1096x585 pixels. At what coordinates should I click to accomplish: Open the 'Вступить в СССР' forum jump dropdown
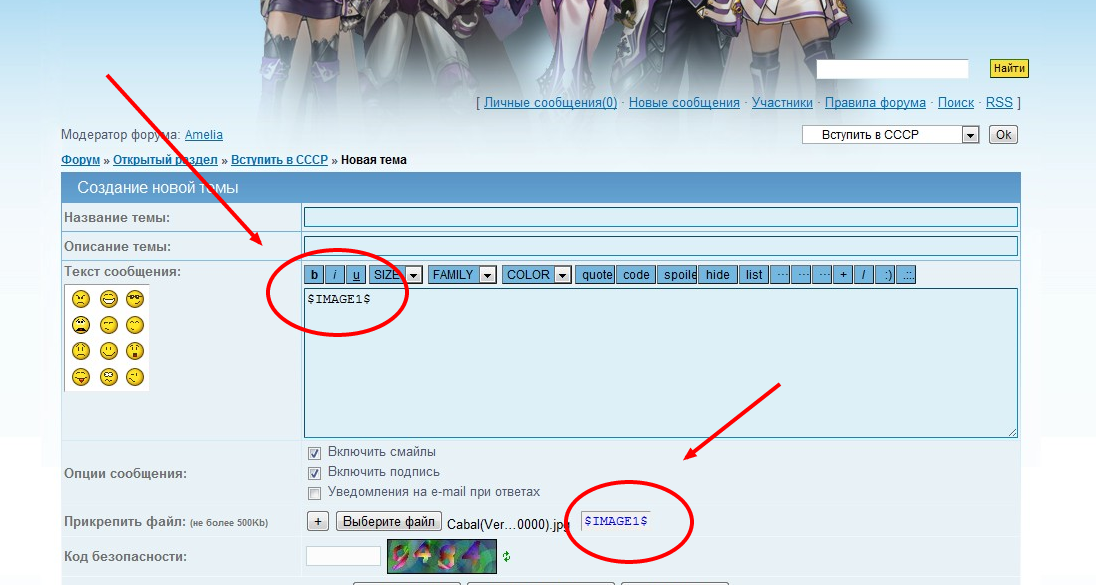click(889, 135)
